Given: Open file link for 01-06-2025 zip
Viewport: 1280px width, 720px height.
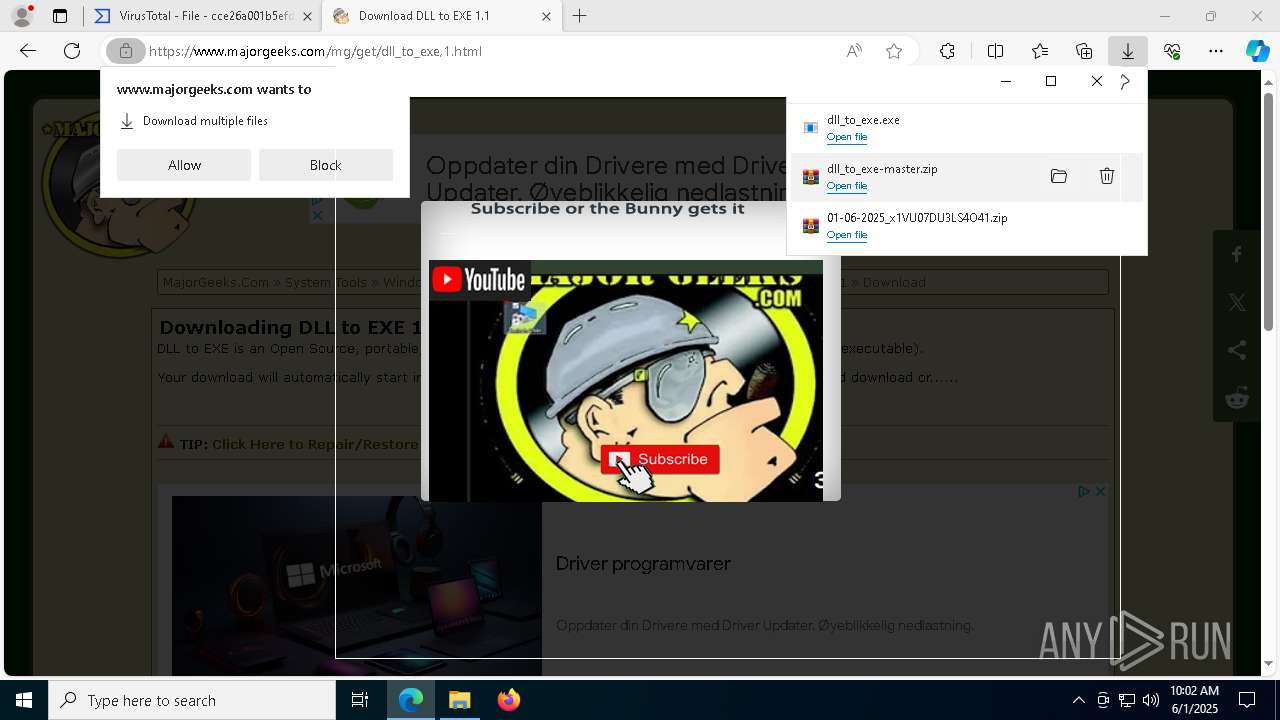Looking at the screenshot, I should [847, 235].
